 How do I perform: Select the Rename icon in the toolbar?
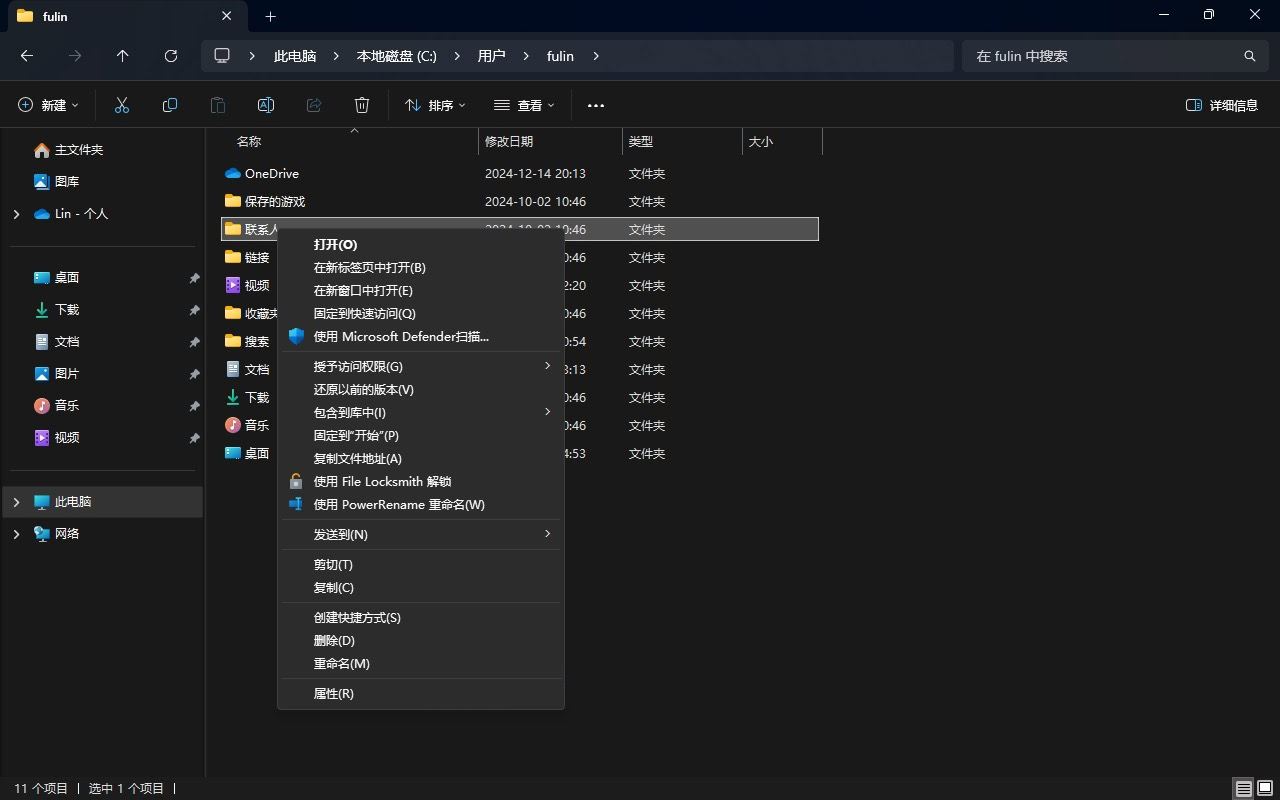pos(265,105)
